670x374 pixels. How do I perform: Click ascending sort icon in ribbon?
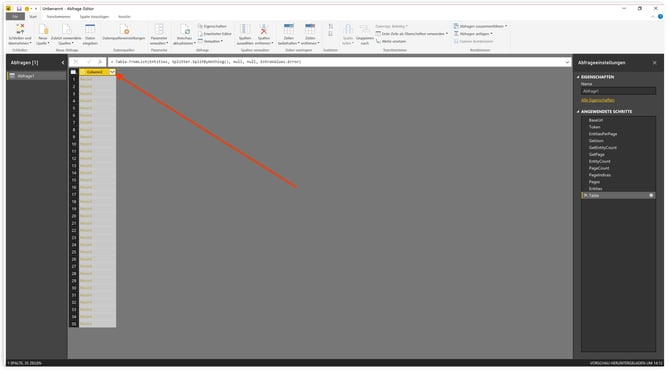tap(331, 27)
